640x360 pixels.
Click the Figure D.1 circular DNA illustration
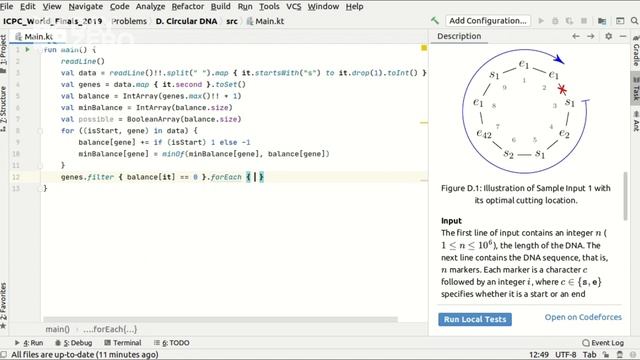(526, 111)
